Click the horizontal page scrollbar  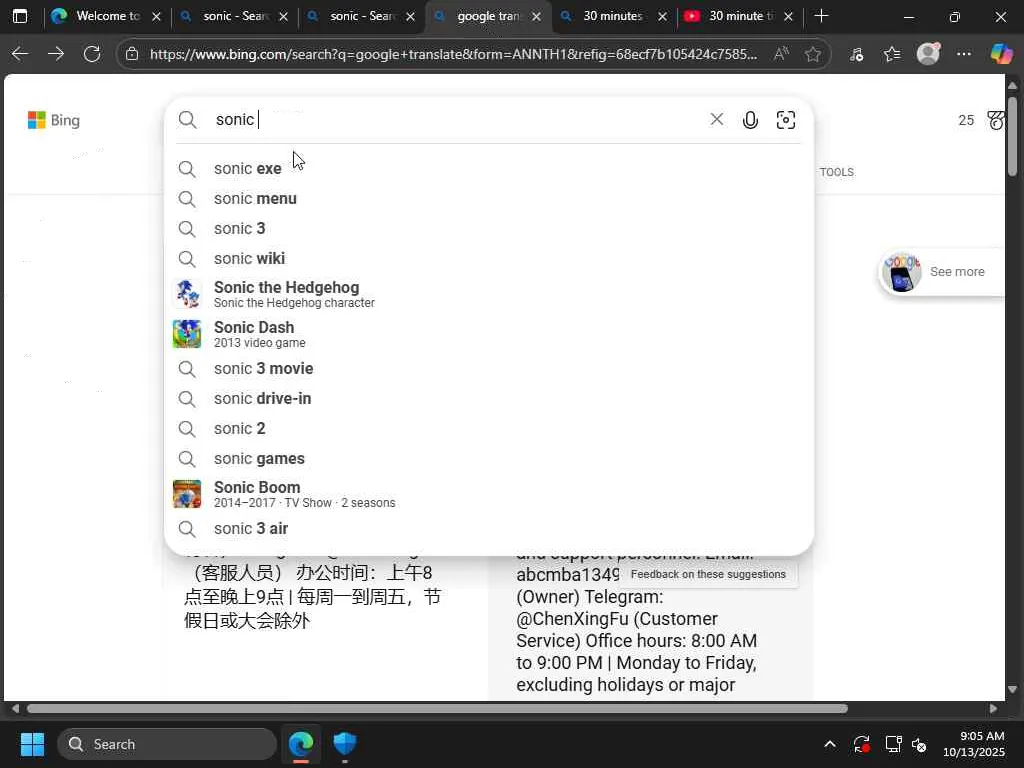click(437, 709)
